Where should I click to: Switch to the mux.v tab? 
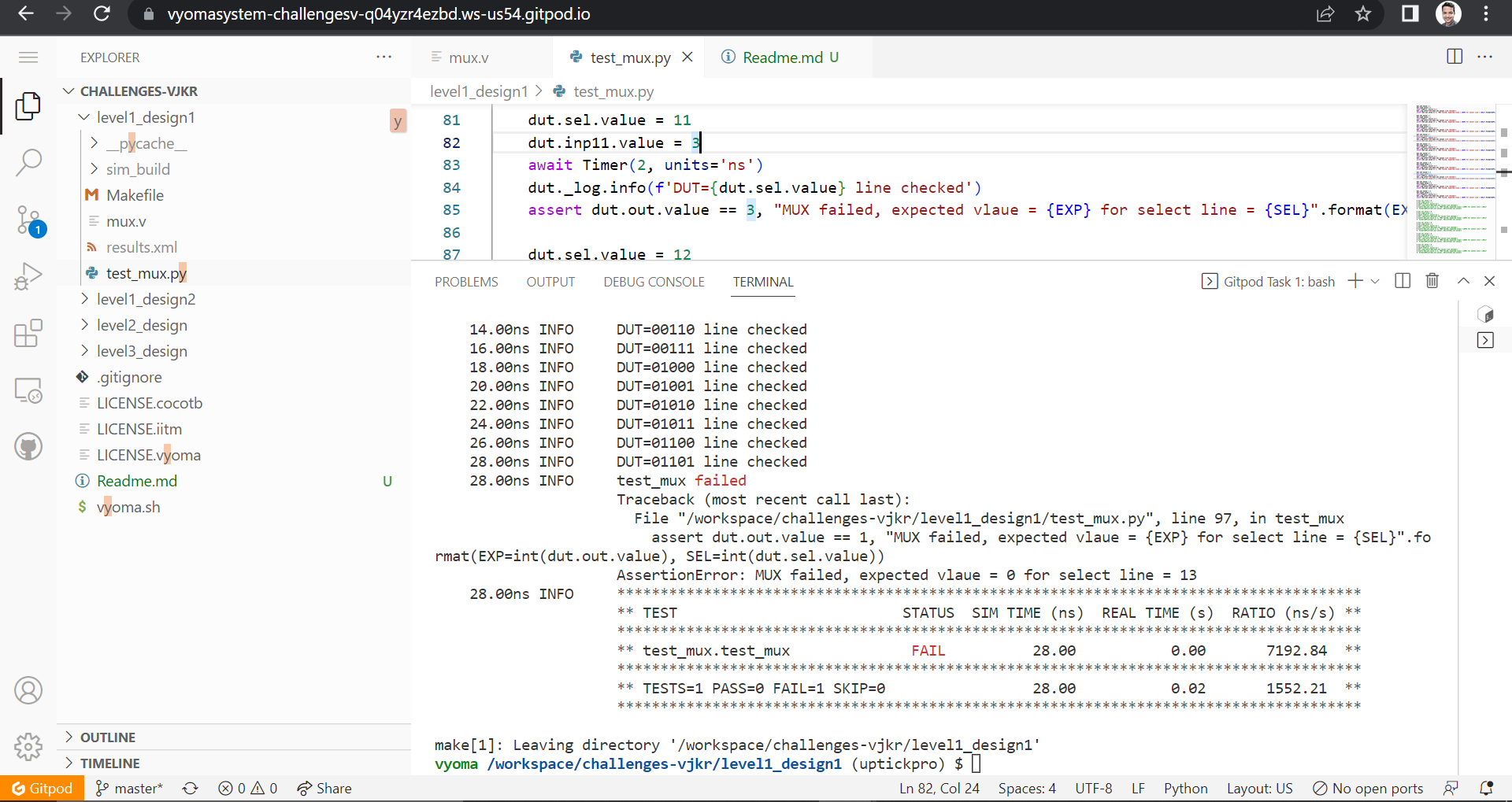click(x=469, y=57)
